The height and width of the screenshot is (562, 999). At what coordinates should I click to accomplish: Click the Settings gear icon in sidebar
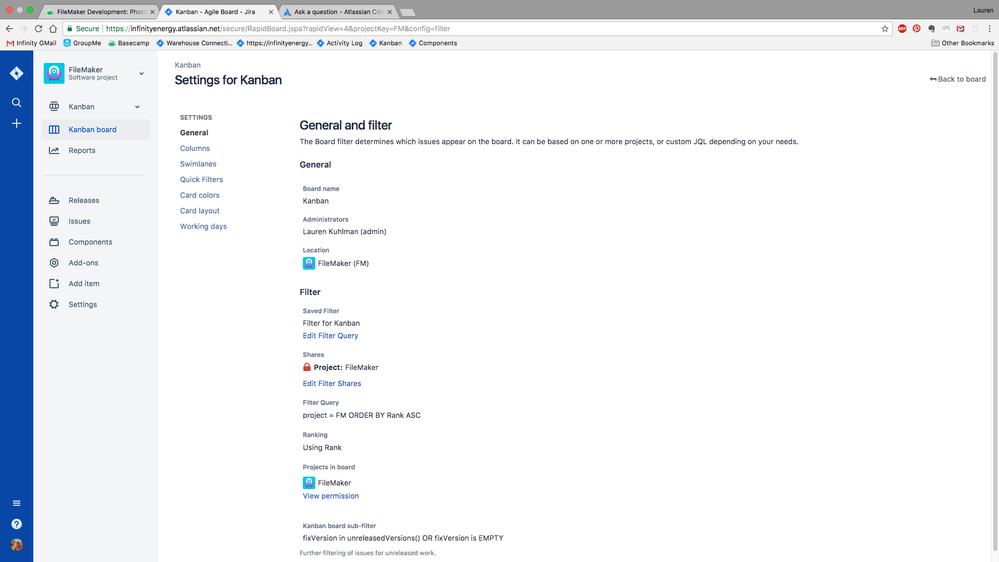[x=54, y=305]
